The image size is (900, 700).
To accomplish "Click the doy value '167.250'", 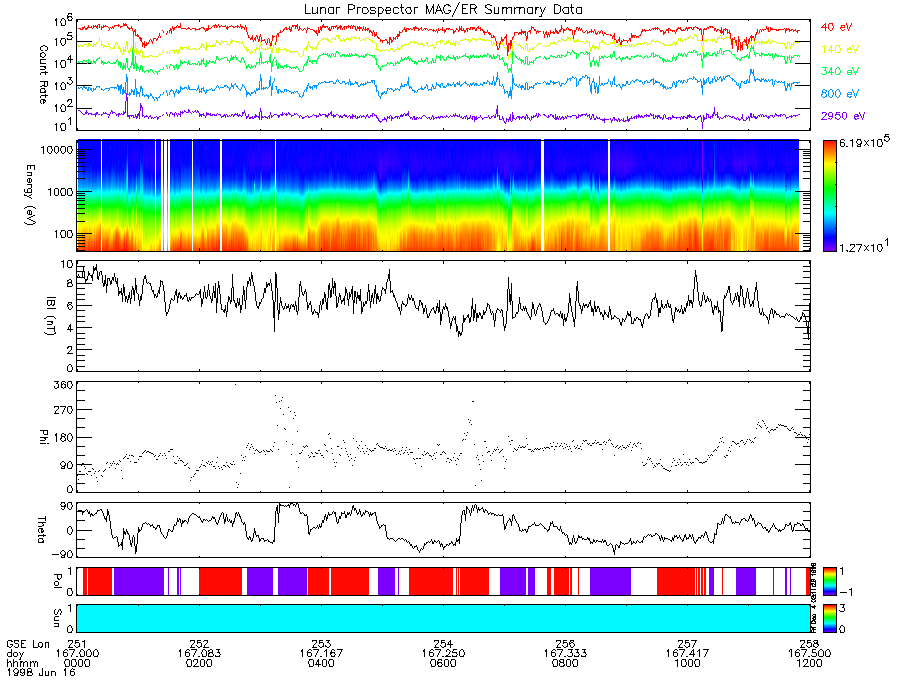I will 443,654.
